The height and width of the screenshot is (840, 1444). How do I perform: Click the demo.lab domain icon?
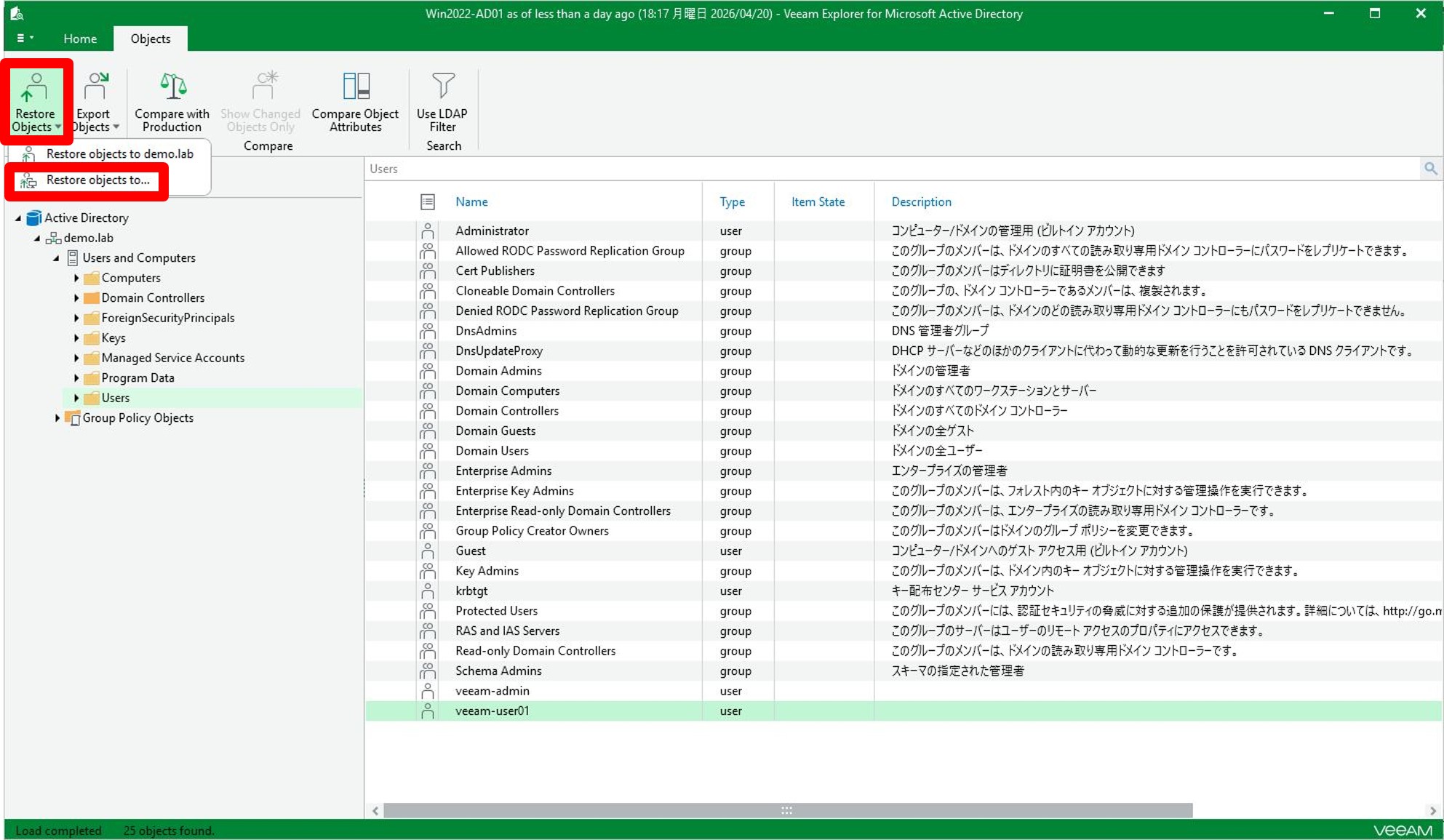click(53, 238)
